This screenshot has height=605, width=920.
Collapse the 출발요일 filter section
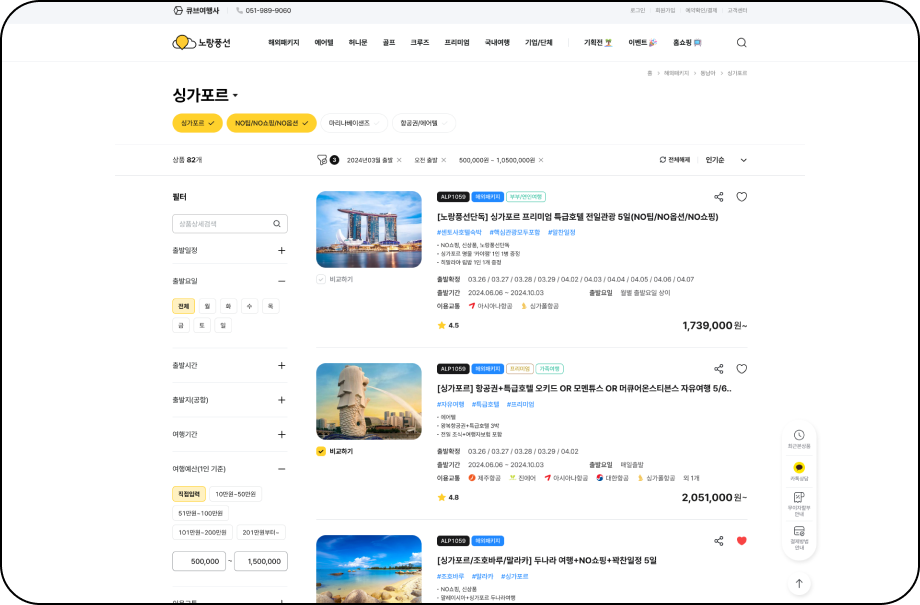pyautogui.click(x=281, y=281)
